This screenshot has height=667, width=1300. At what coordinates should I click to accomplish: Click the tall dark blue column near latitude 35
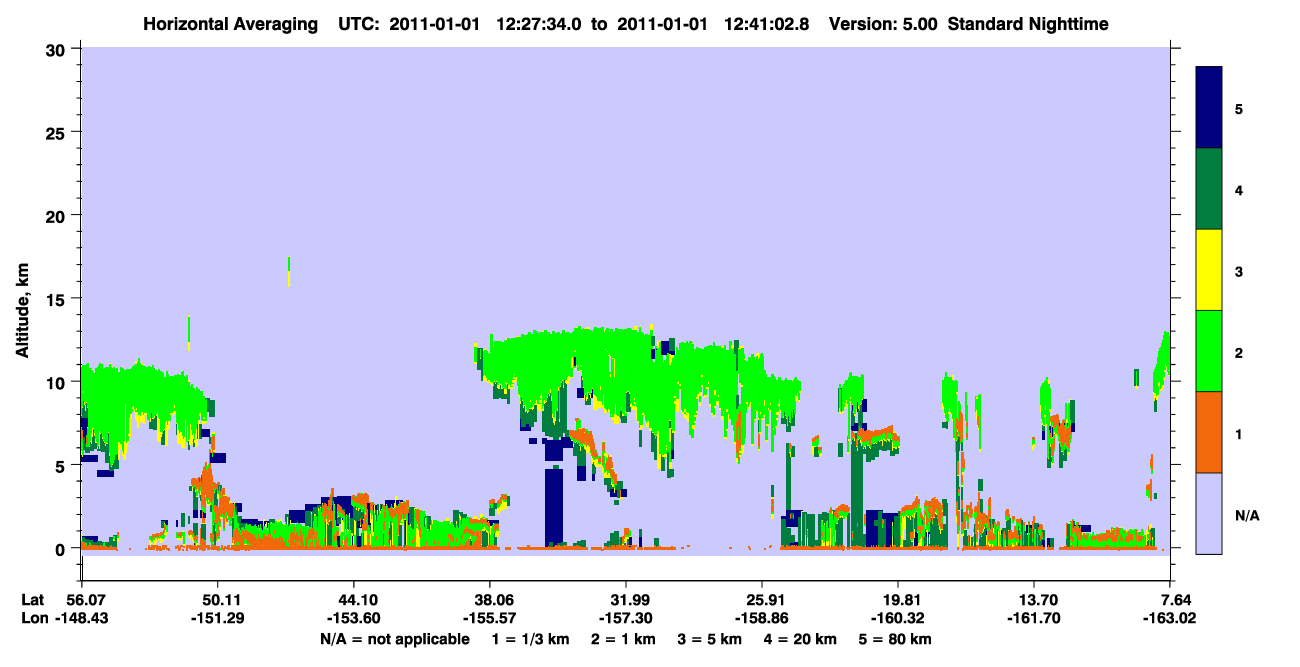tap(553, 506)
